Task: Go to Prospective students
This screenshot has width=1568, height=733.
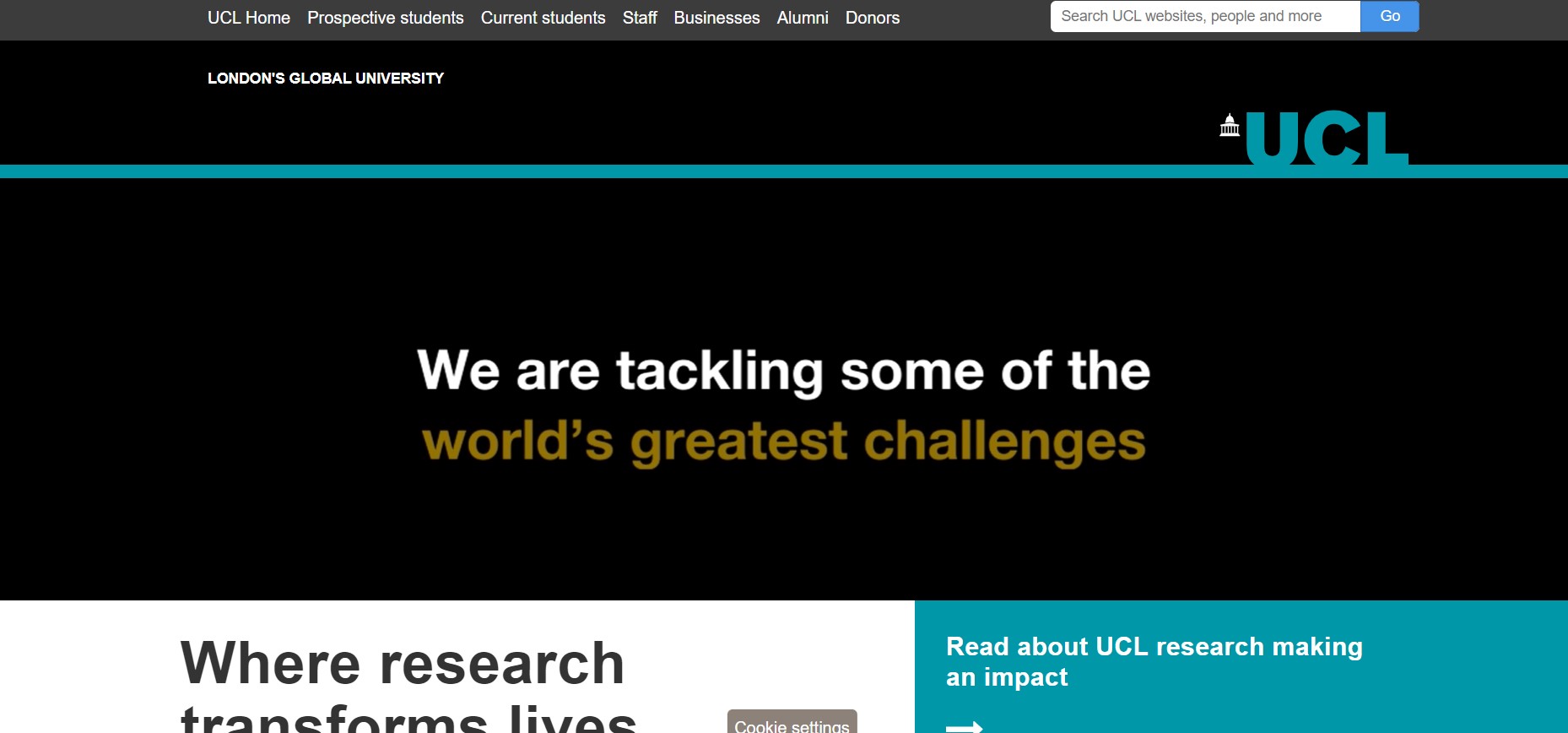Action: [386, 18]
